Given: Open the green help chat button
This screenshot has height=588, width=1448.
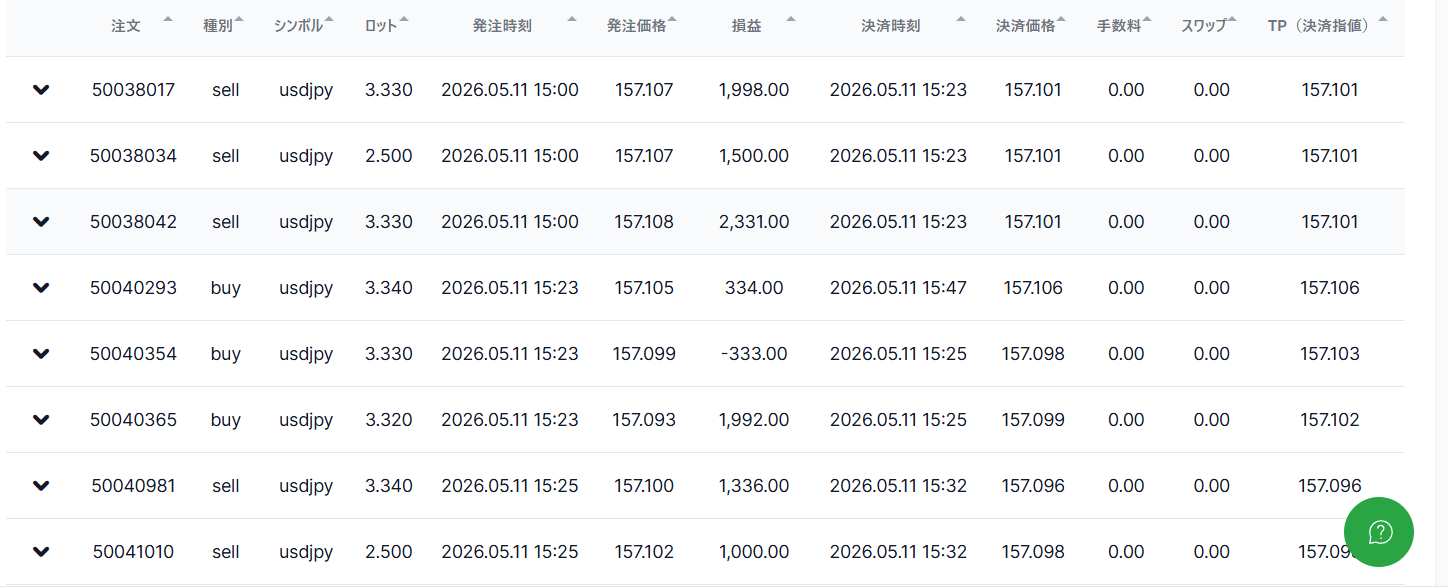Looking at the screenshot, I should (1379, 532).
